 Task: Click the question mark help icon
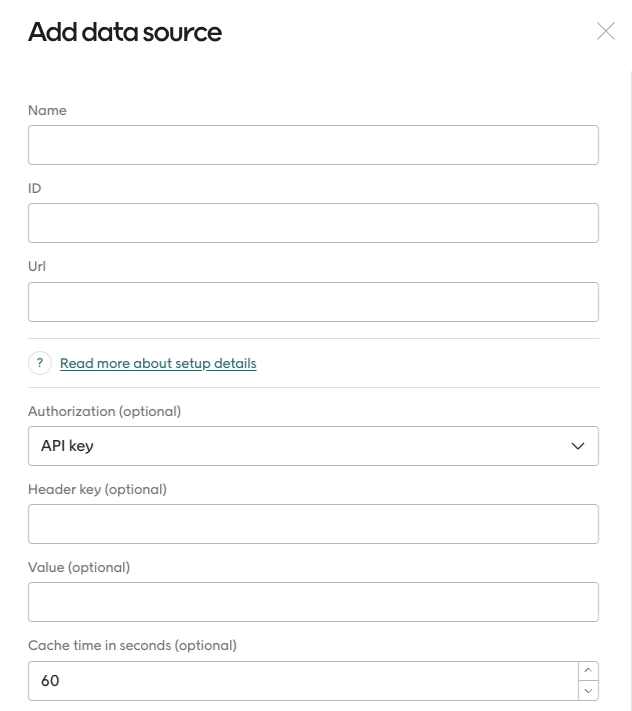(40, 363)
